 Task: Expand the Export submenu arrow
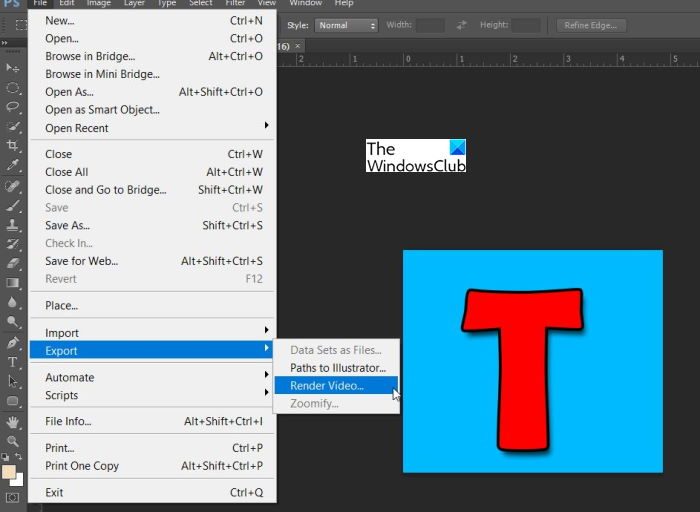point(267,348)
